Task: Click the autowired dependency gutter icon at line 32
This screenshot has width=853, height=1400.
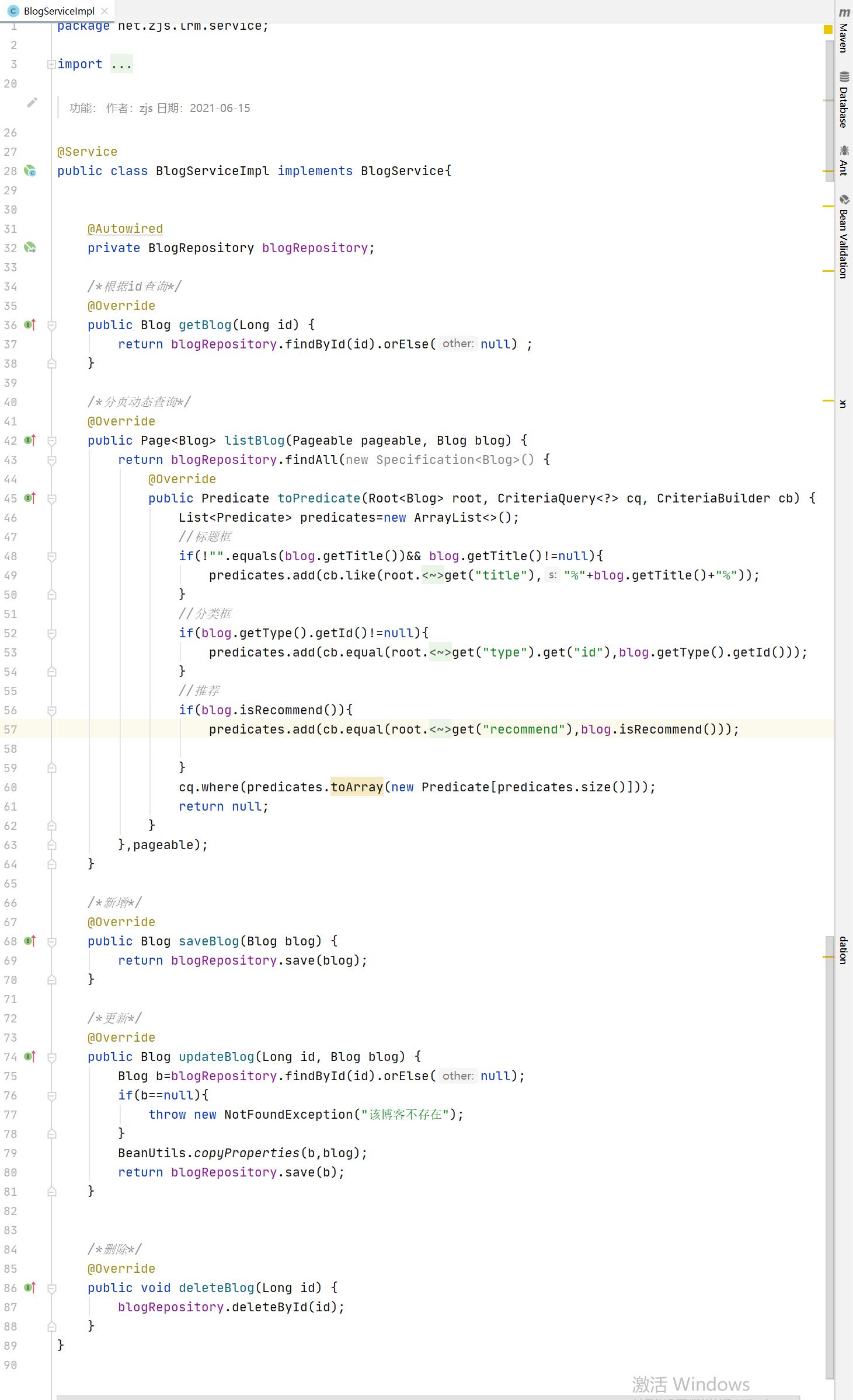Action: (x=30, y=248)
